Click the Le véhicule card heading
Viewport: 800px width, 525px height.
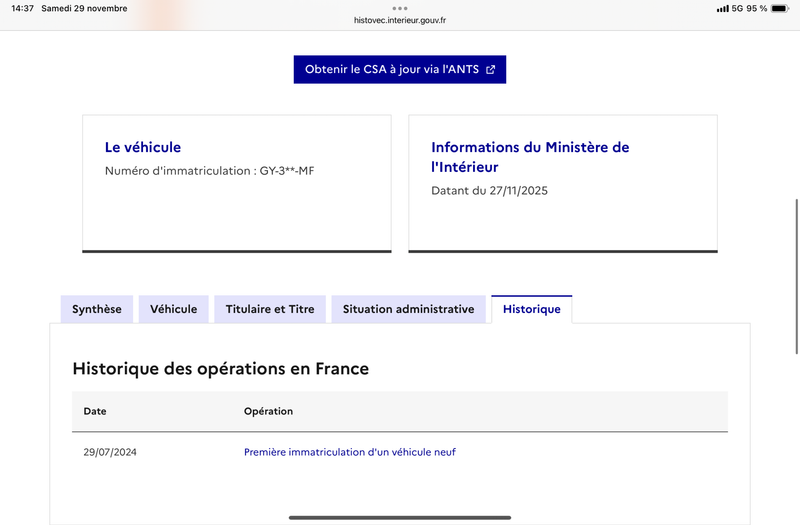point(143,147)
